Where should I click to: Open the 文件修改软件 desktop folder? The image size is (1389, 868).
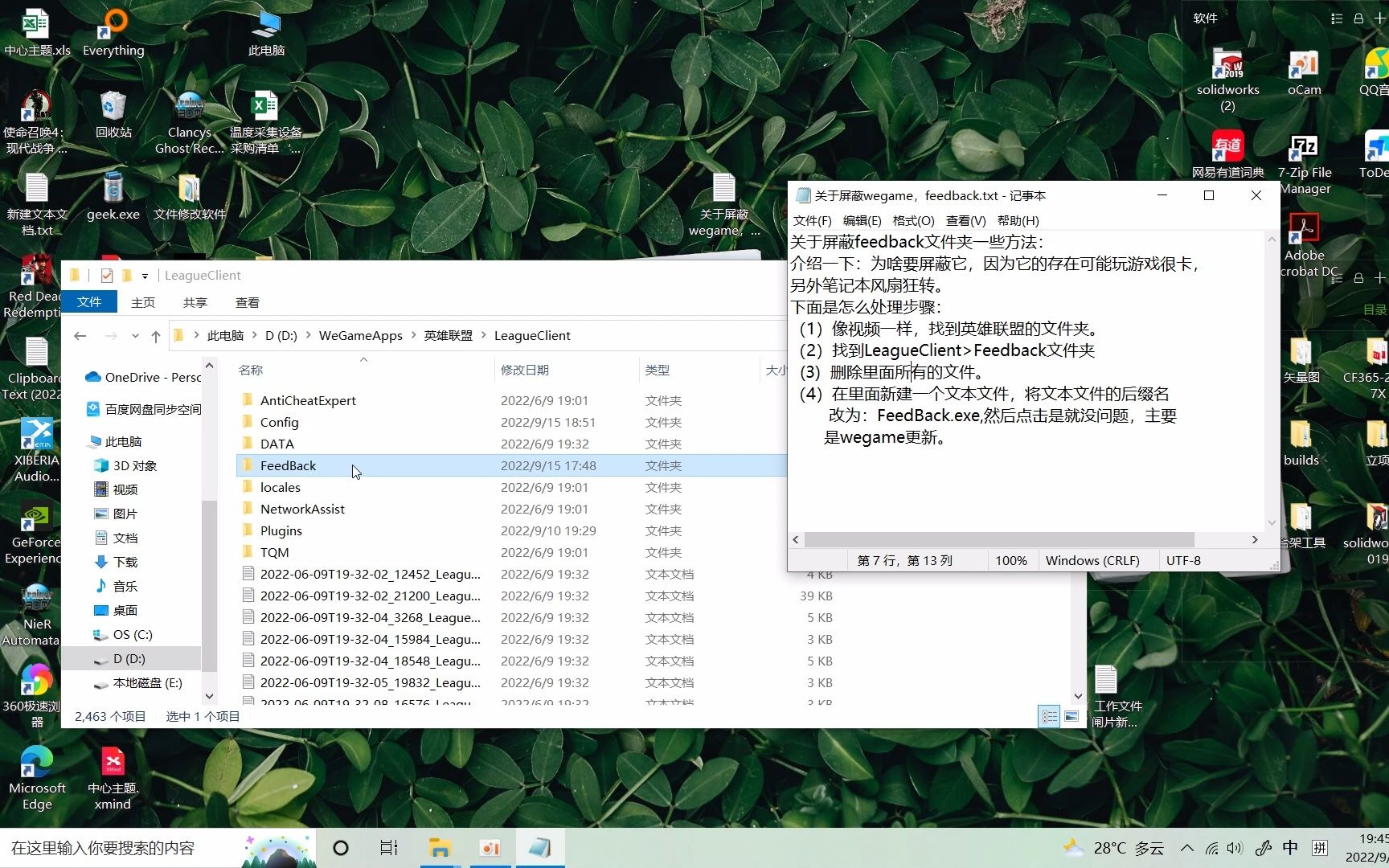(190, 197)
